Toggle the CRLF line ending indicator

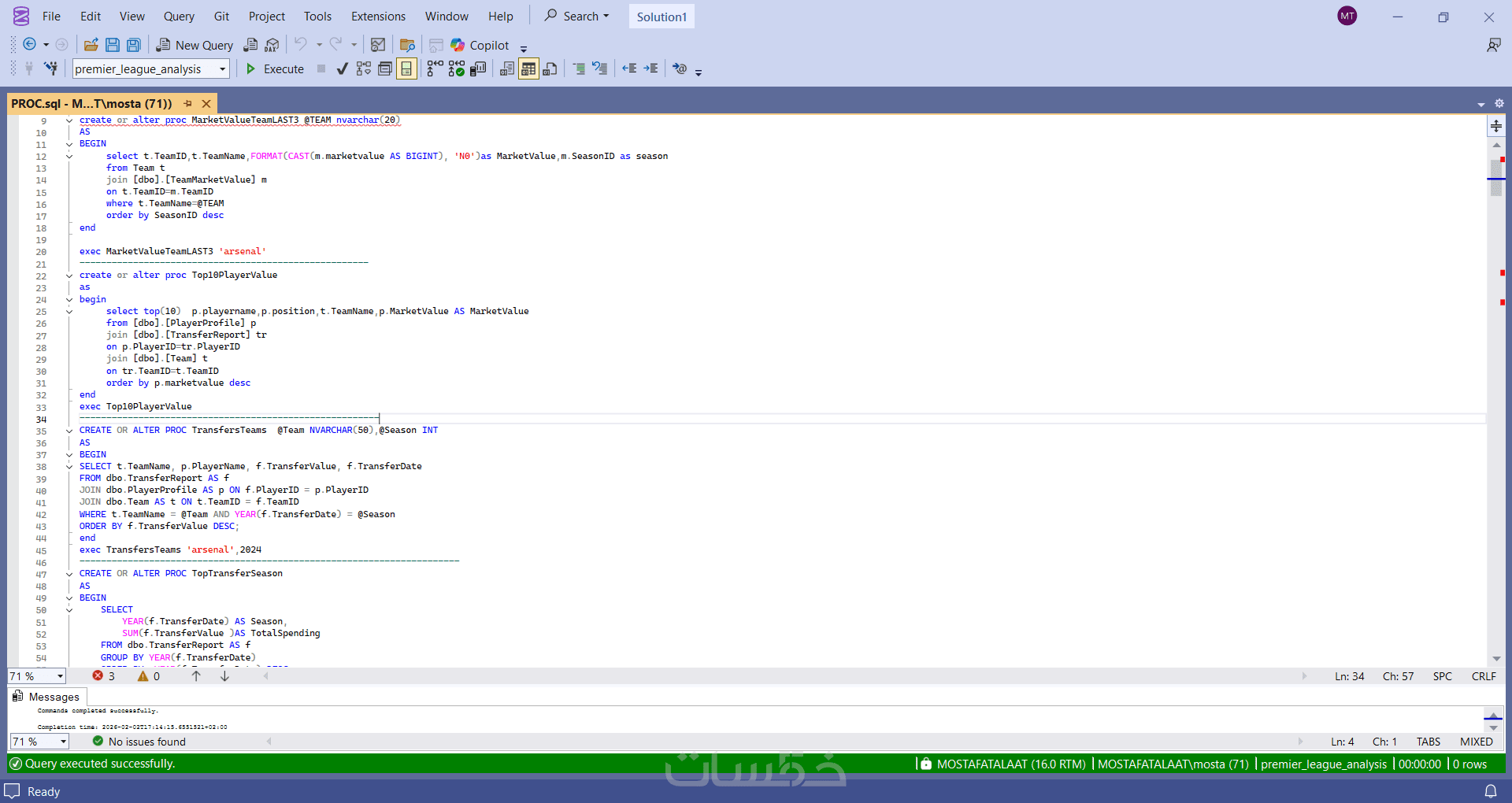[1484, 676]
